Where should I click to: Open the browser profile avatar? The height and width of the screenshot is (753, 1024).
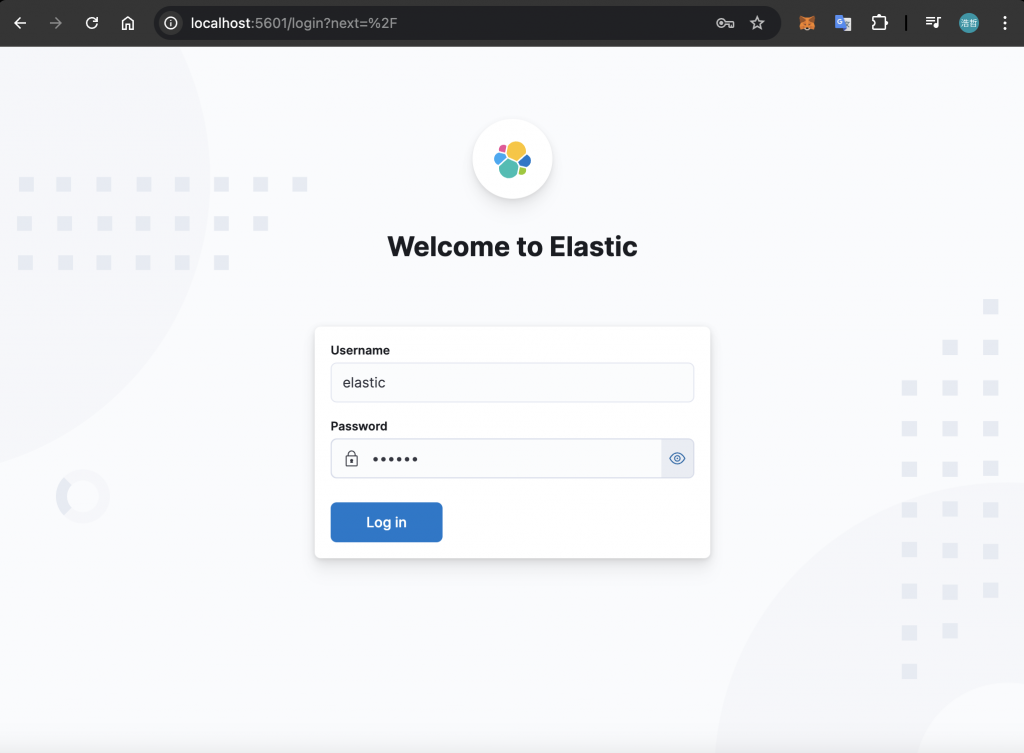968,23
